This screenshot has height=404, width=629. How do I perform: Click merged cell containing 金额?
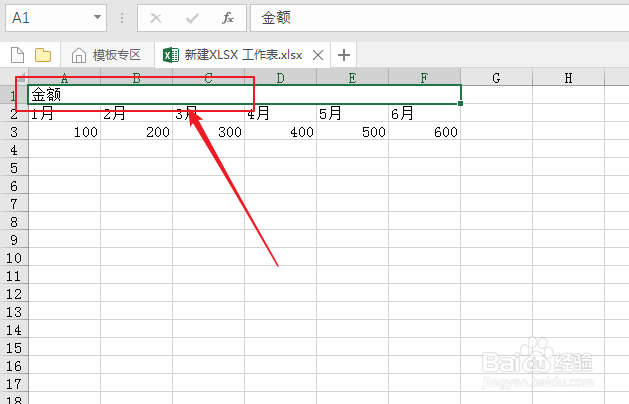[244, 95]
